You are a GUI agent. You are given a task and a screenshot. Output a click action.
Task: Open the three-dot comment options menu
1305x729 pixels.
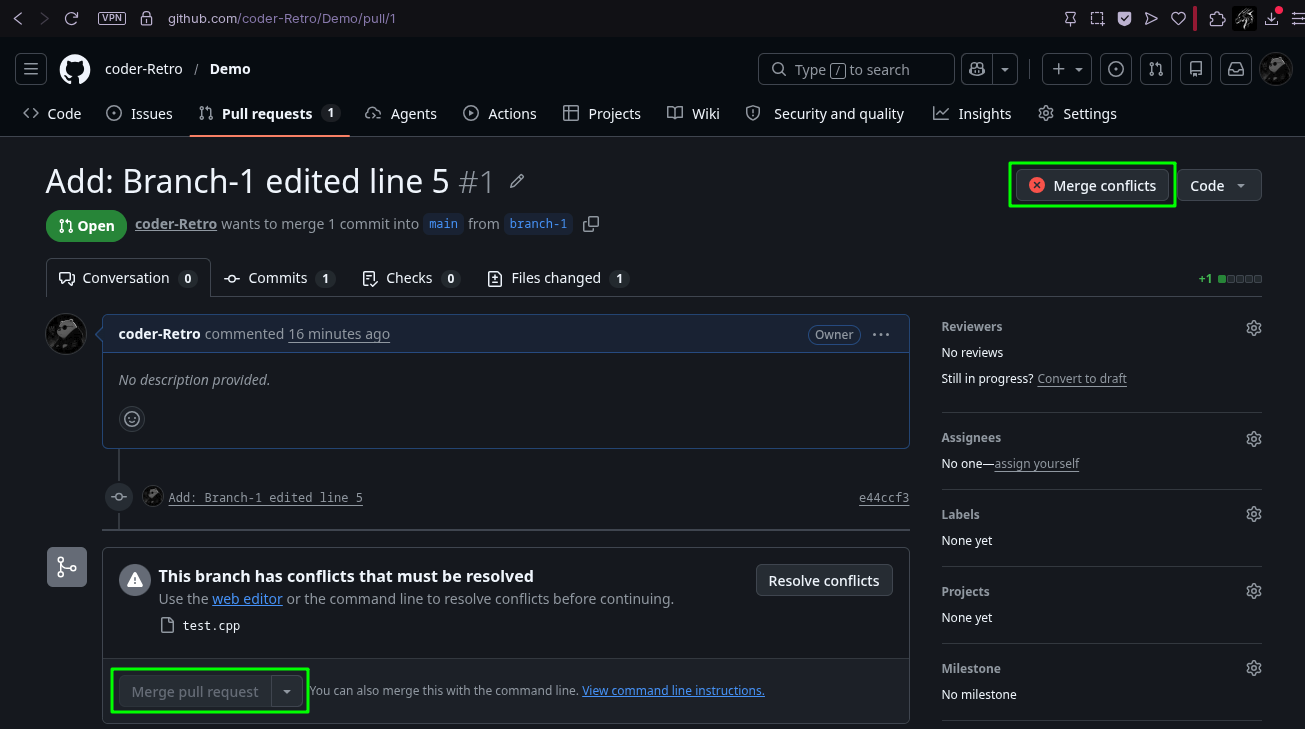click(881, 334)
